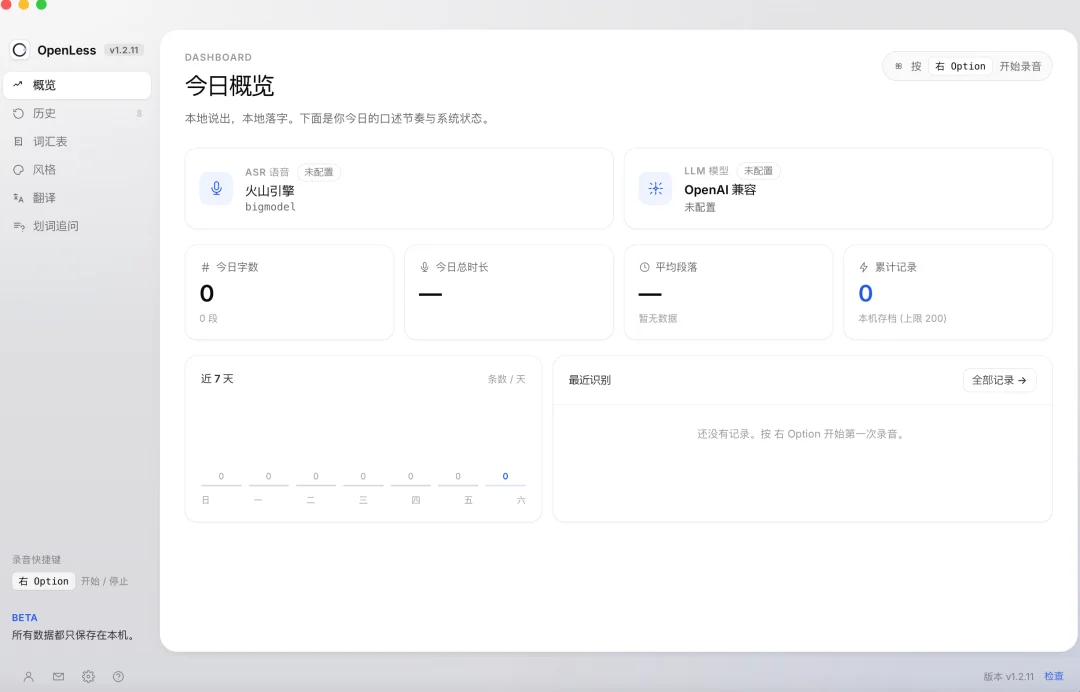Click the lightning icon of 累计记录

pyautogui.click(x=864, y=267)
